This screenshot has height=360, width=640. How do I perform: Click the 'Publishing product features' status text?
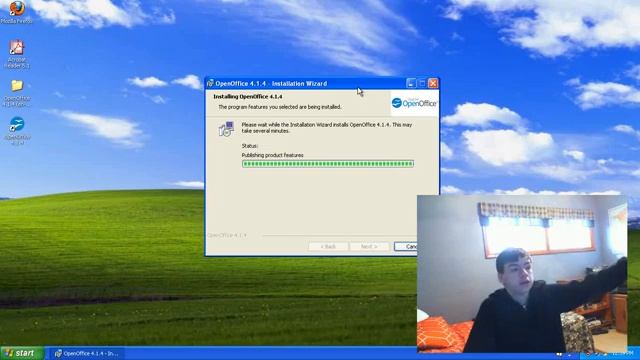click(x=273, y=155)
